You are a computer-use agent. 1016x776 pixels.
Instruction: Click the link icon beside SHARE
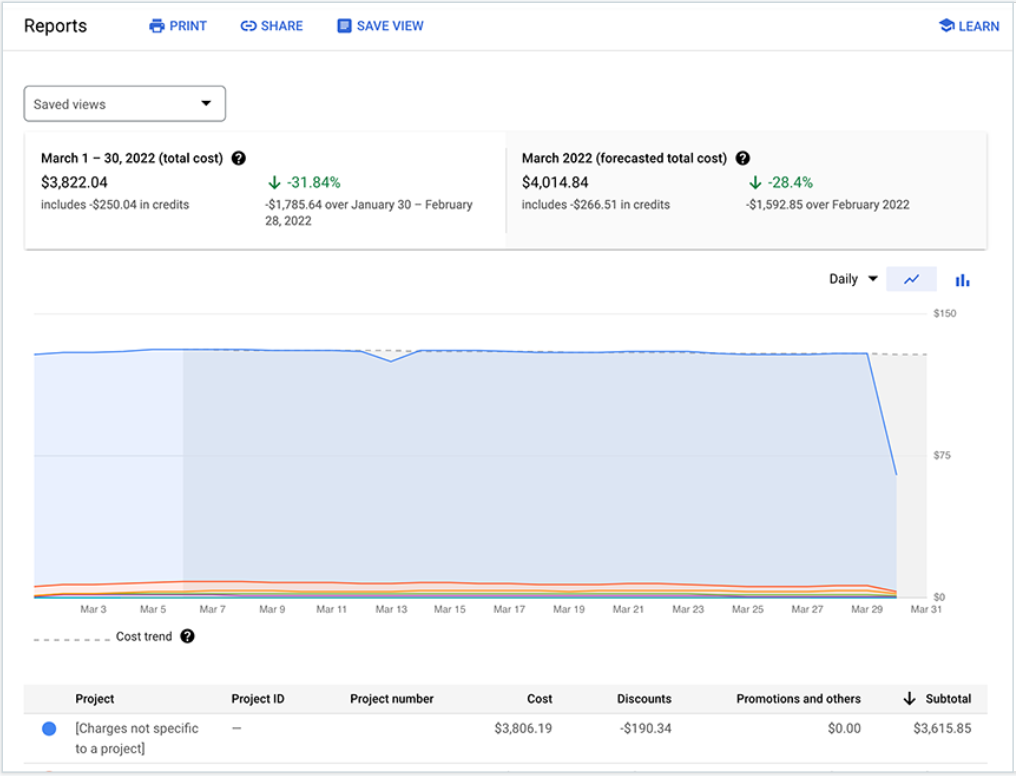click(x=248, y=26)
